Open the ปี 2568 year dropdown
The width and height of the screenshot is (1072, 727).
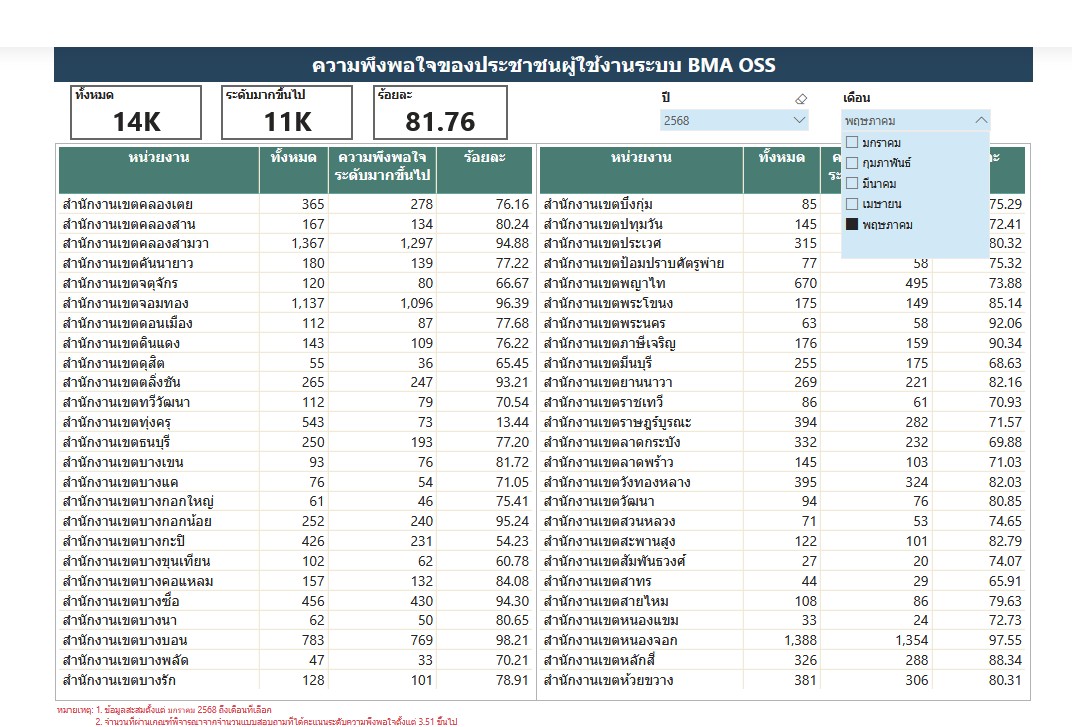[734, 120]
